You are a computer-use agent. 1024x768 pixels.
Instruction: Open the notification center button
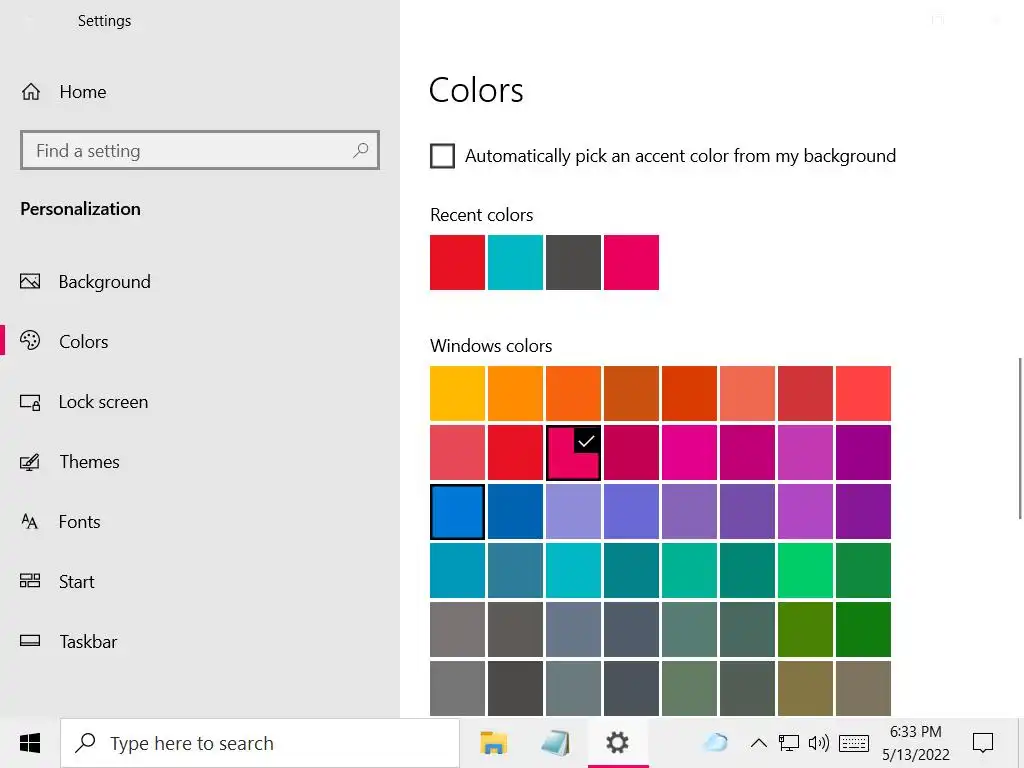tap(983, 743)
